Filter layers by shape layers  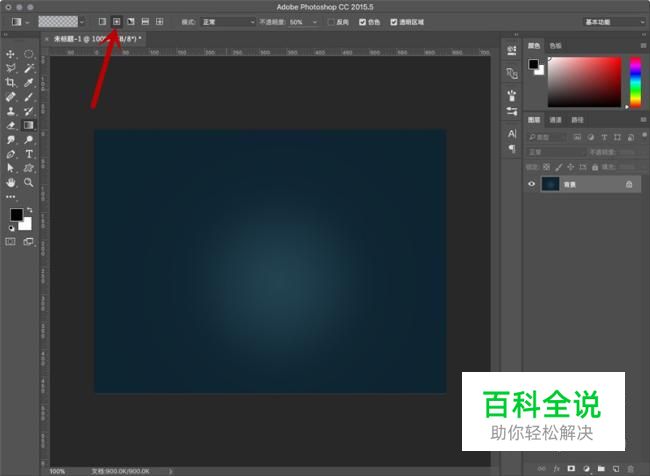(617, 137)
